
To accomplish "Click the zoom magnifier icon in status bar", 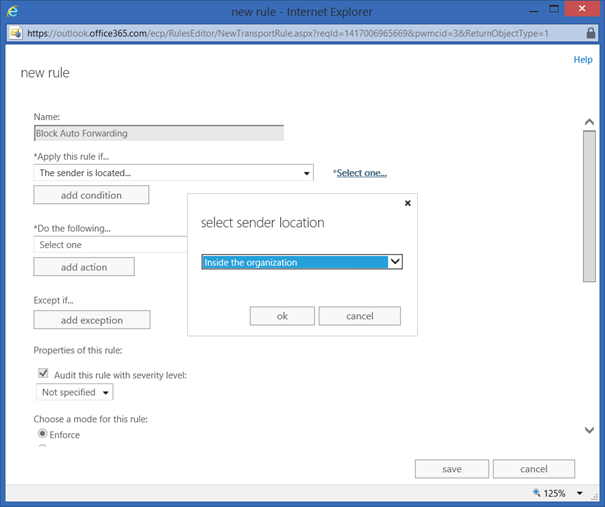I will click(538, 494).
